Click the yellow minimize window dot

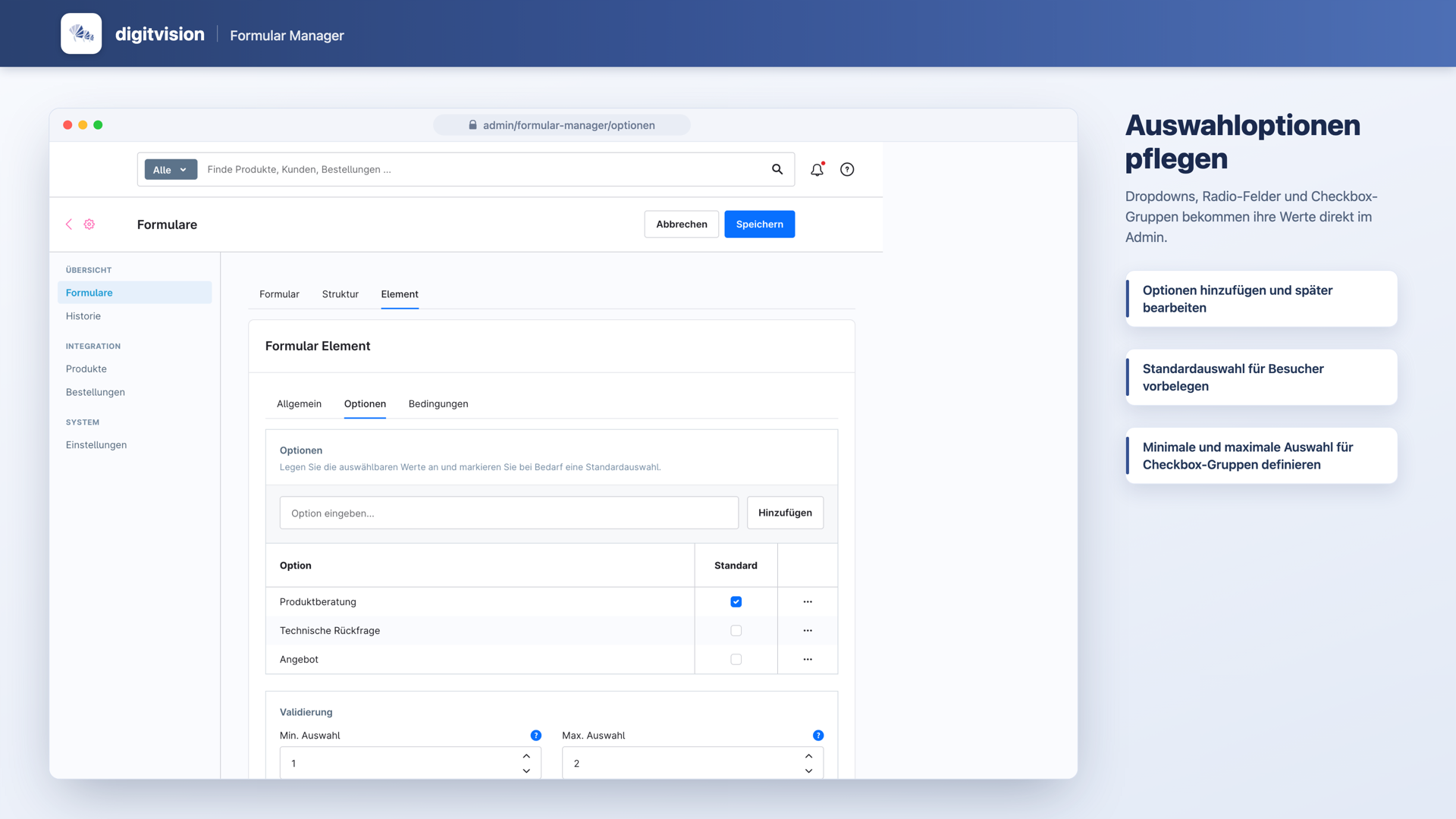click(x=83, y=124)
